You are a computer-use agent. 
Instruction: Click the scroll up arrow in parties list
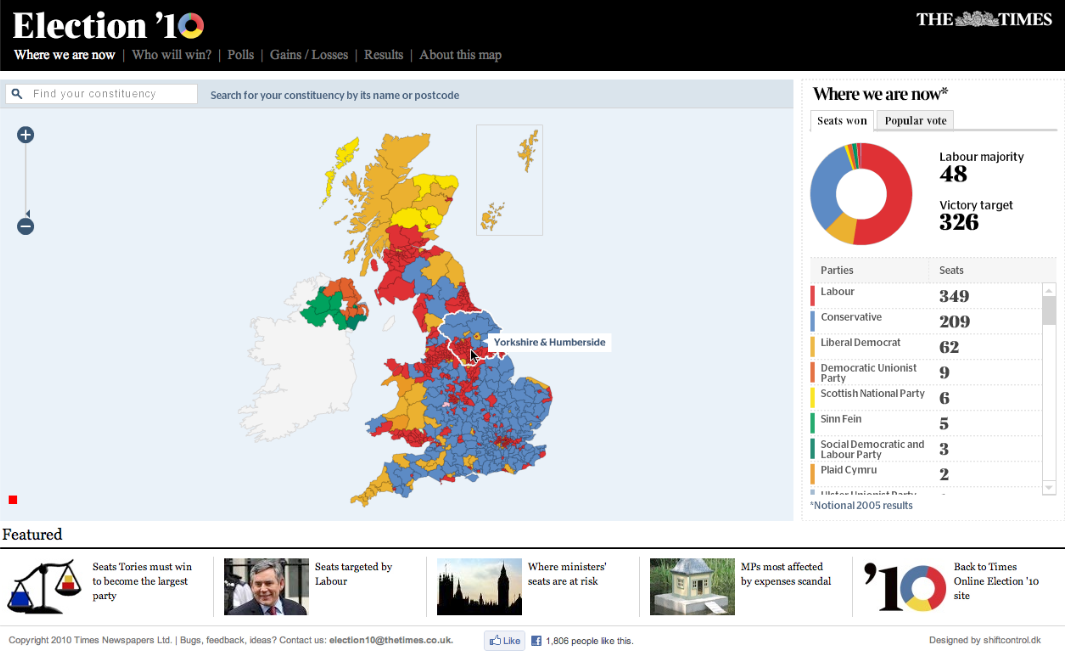(x=1049, y=290)
